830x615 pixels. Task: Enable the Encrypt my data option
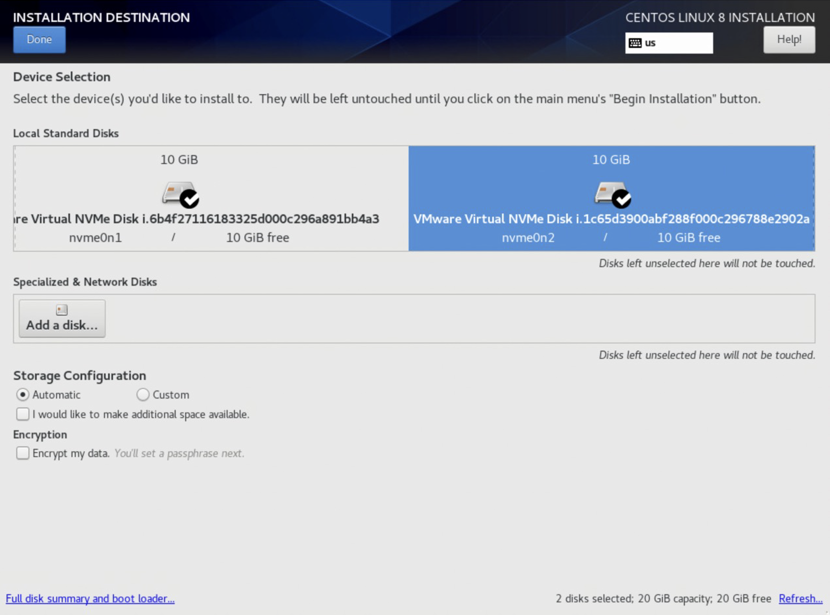coord(22,452)
